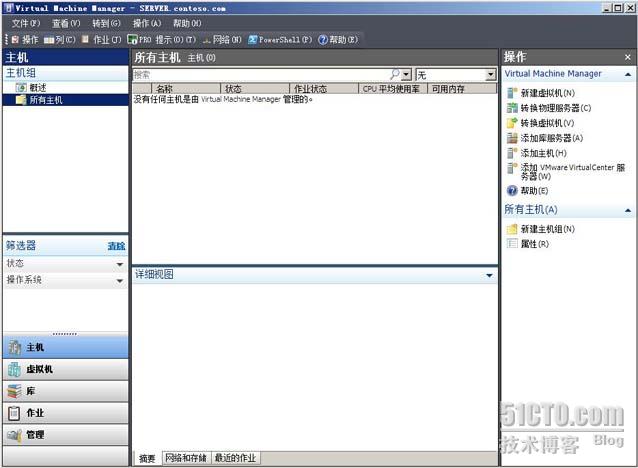Click the 新建虚拟机(N) action icon
The width and height of the screenshot is (638, 468).
(512, 93)
